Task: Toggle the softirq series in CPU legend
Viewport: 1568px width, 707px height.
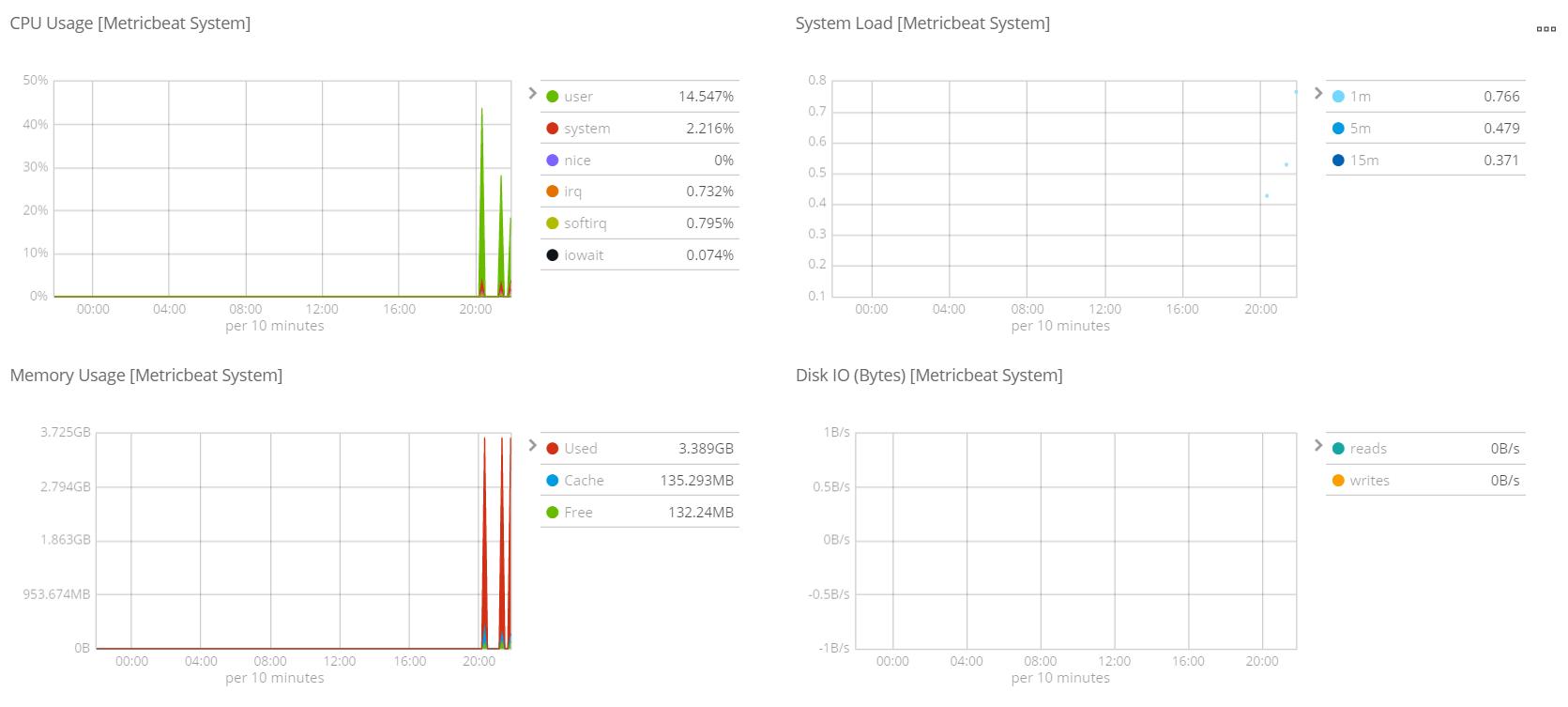Action: point(585,223)
